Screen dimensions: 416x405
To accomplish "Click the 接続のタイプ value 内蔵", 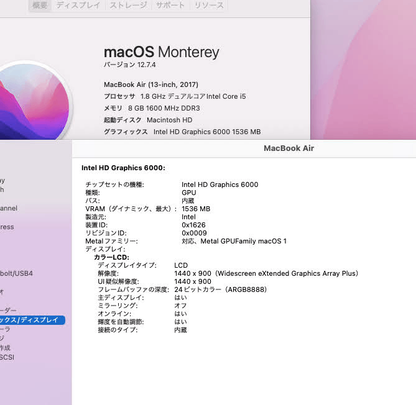I will (x=180, y=330).
